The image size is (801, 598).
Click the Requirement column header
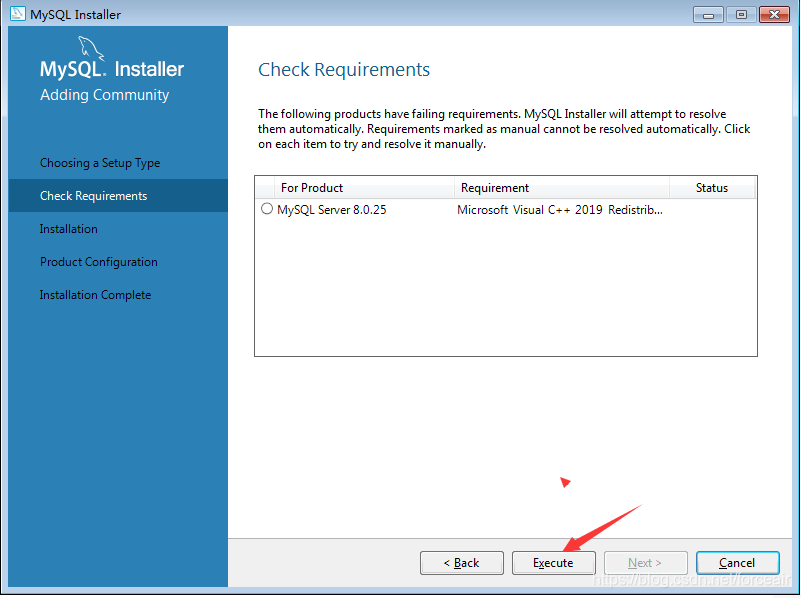click(561, 188)
